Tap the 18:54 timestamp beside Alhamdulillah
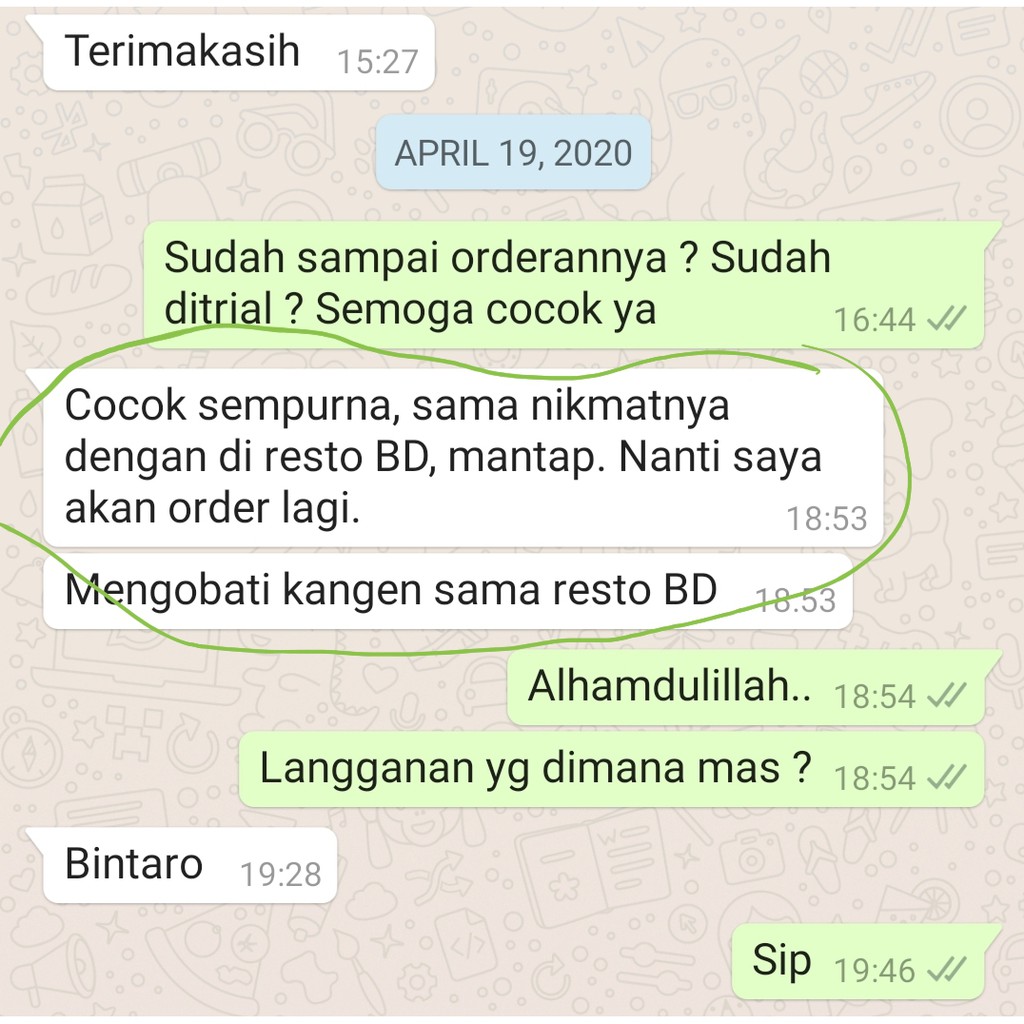The width and height of the screenshot is (1024, 1024). tap(874, 696)
